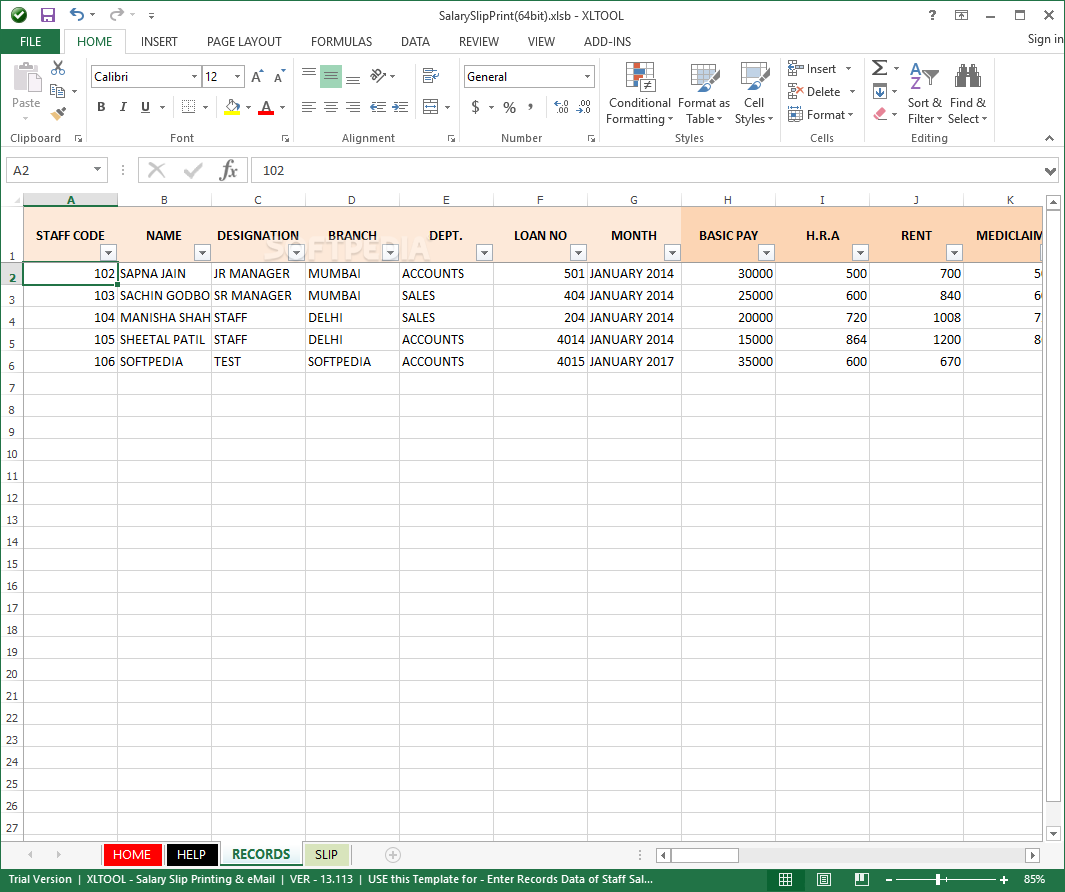Increase indent in Alignment group
This screenshot has height=892, width=1065.
point(400,107)
